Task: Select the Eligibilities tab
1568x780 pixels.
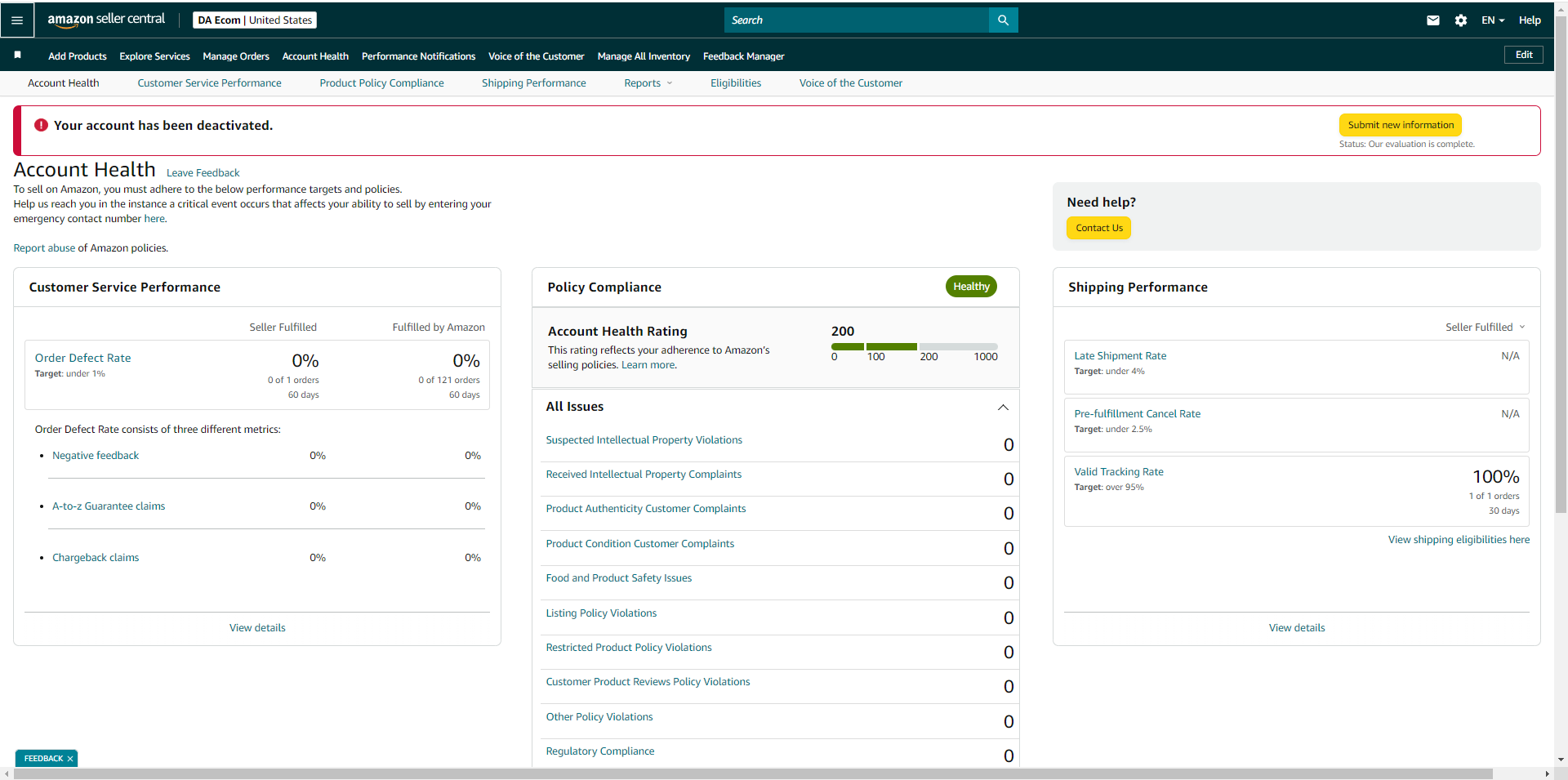Action: click(736, 83)
